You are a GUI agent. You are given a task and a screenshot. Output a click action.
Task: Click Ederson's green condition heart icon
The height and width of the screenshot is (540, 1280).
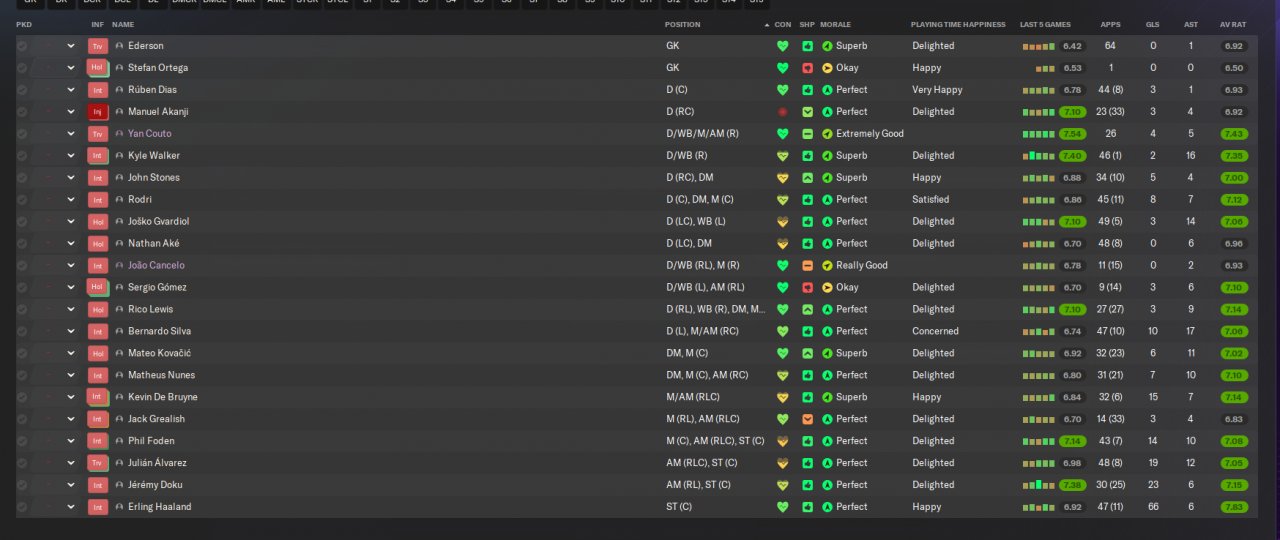pos(783,46)
